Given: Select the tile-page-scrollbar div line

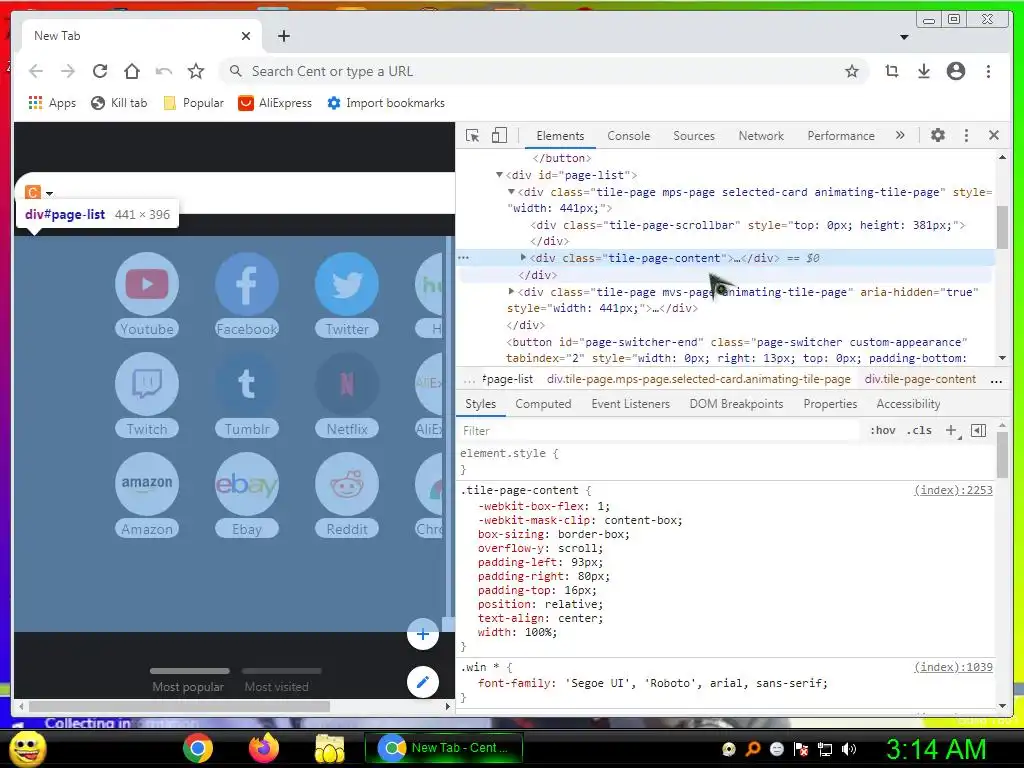Looking at the screenshot, I should (747, 225).
